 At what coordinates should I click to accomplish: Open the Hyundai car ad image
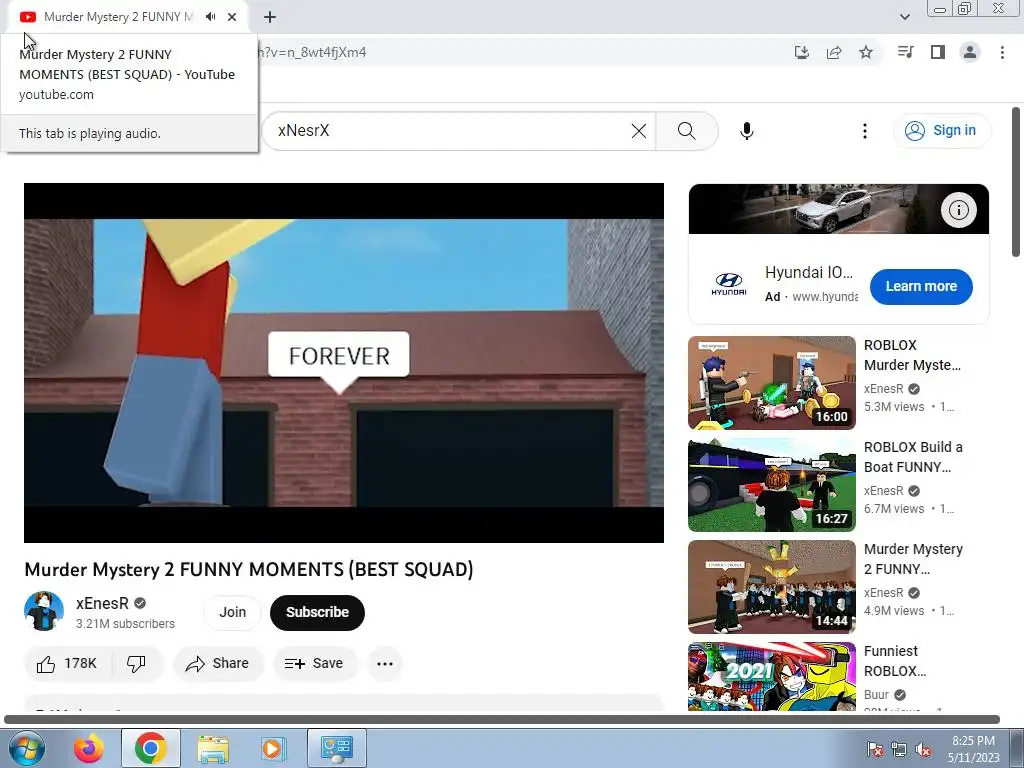point(839,209)
